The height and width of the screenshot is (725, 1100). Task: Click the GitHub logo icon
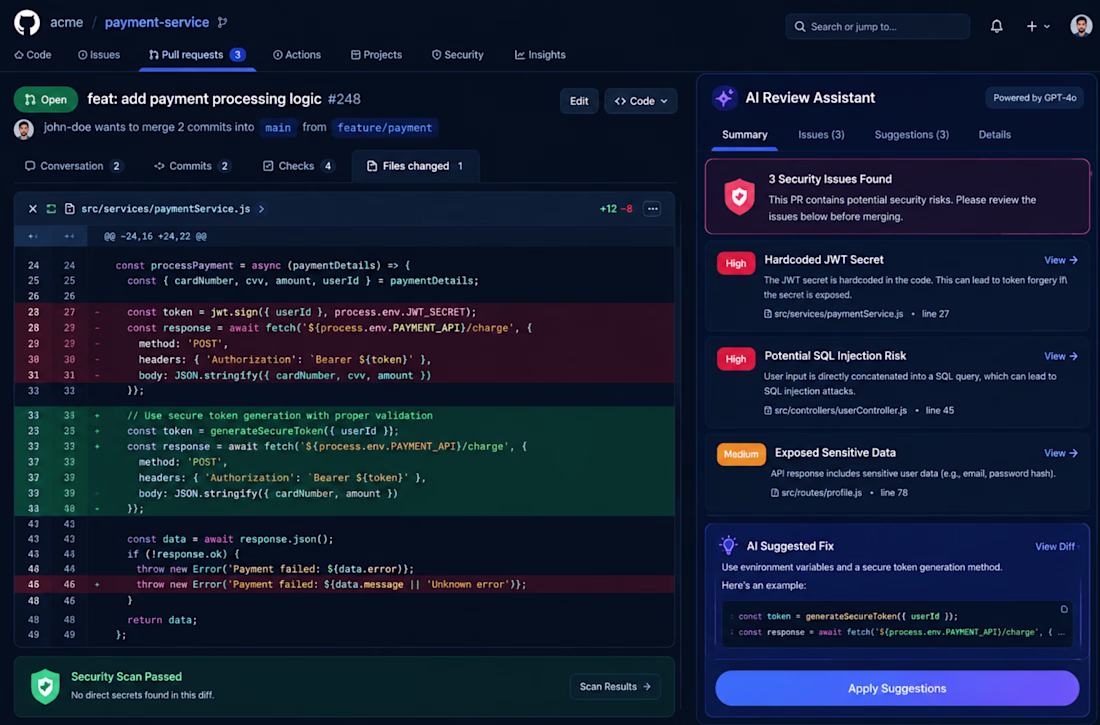tap(27, 22)
